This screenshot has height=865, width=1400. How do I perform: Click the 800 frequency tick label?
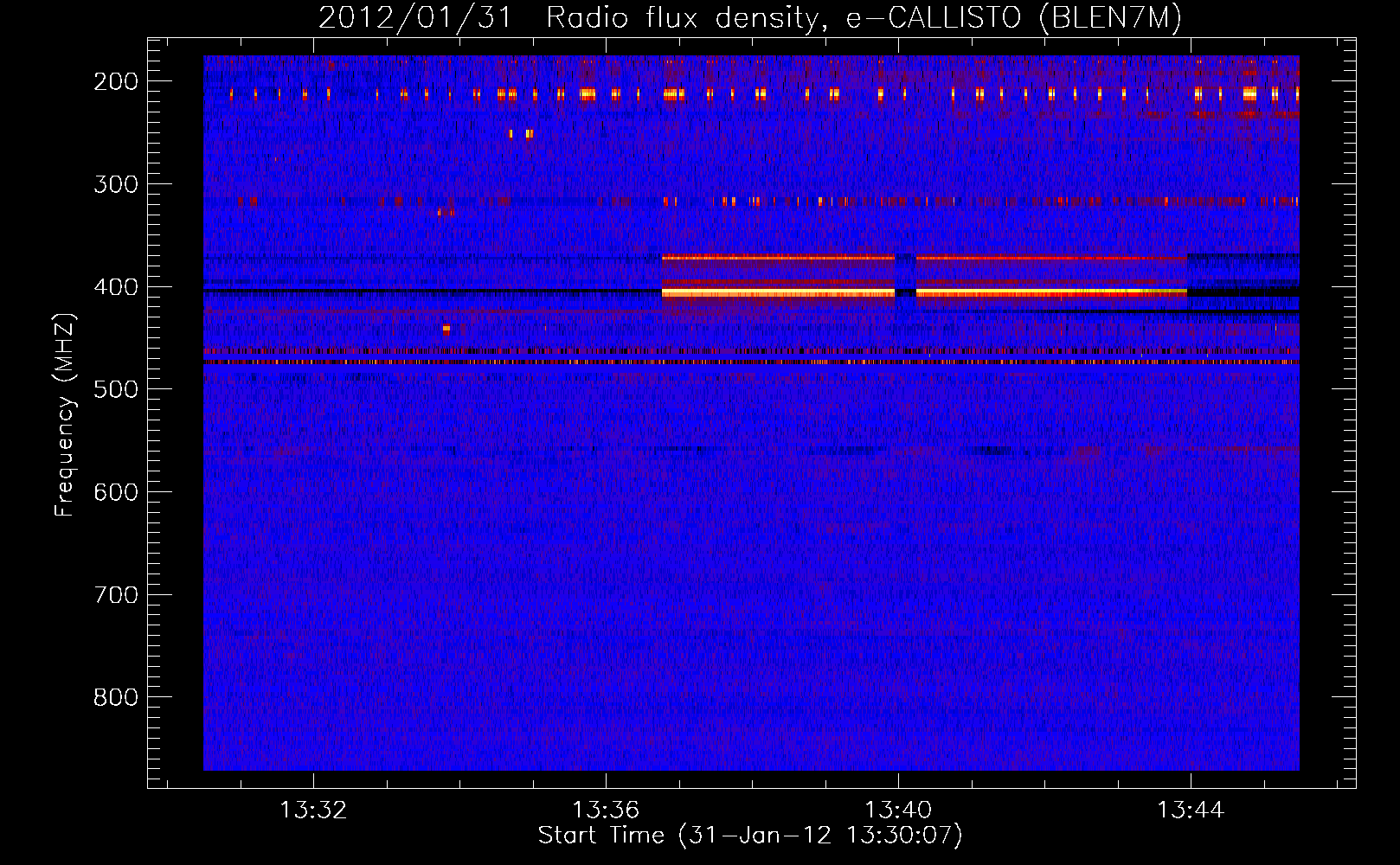pyautogui.click(x=116, y=697)
